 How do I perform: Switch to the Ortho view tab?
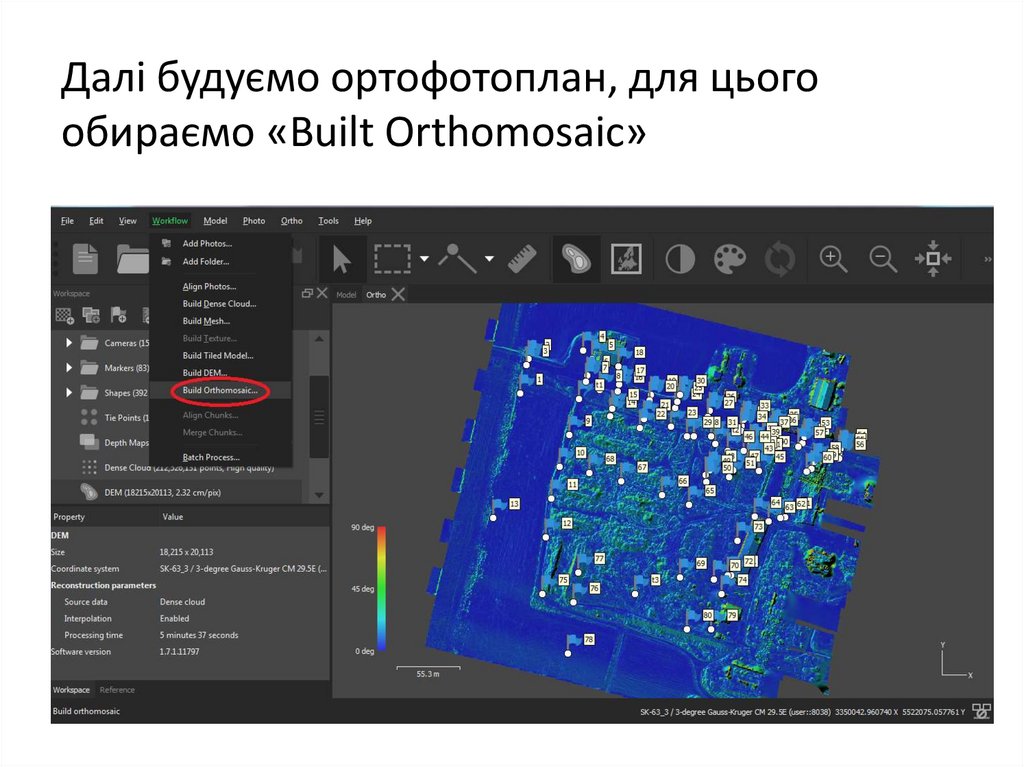[376, 295]
